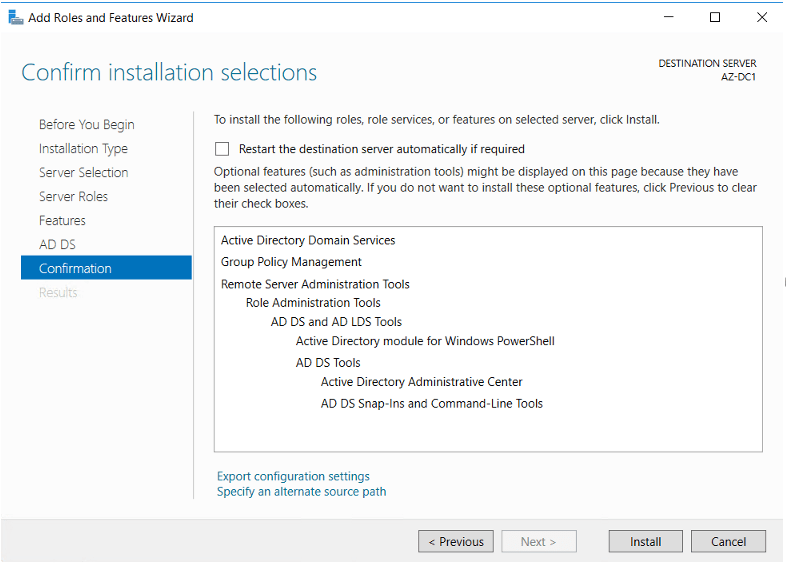
Task: Open Specify an alternate source path link
Action: 301,492
